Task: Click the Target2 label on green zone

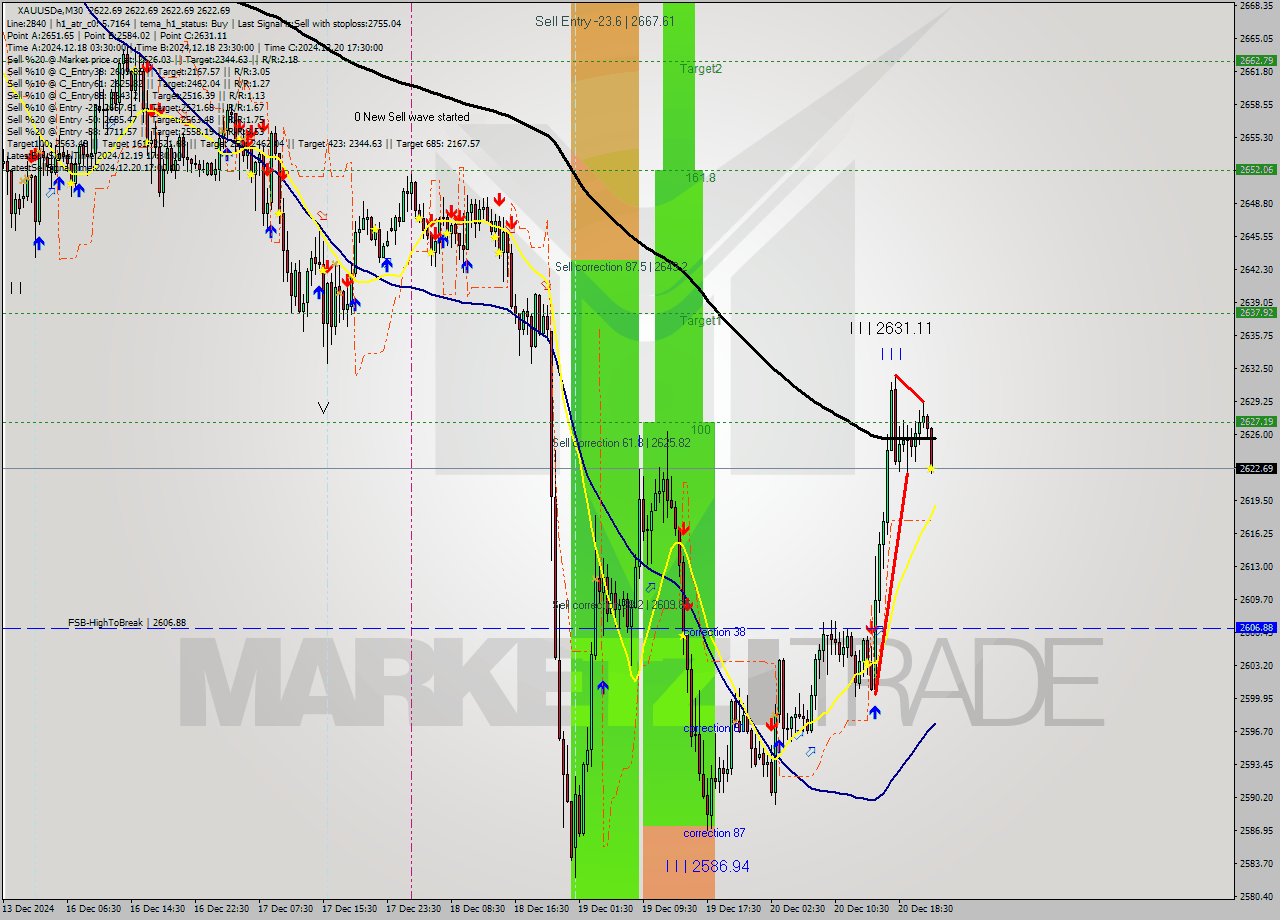Action: tap(701, 69)
